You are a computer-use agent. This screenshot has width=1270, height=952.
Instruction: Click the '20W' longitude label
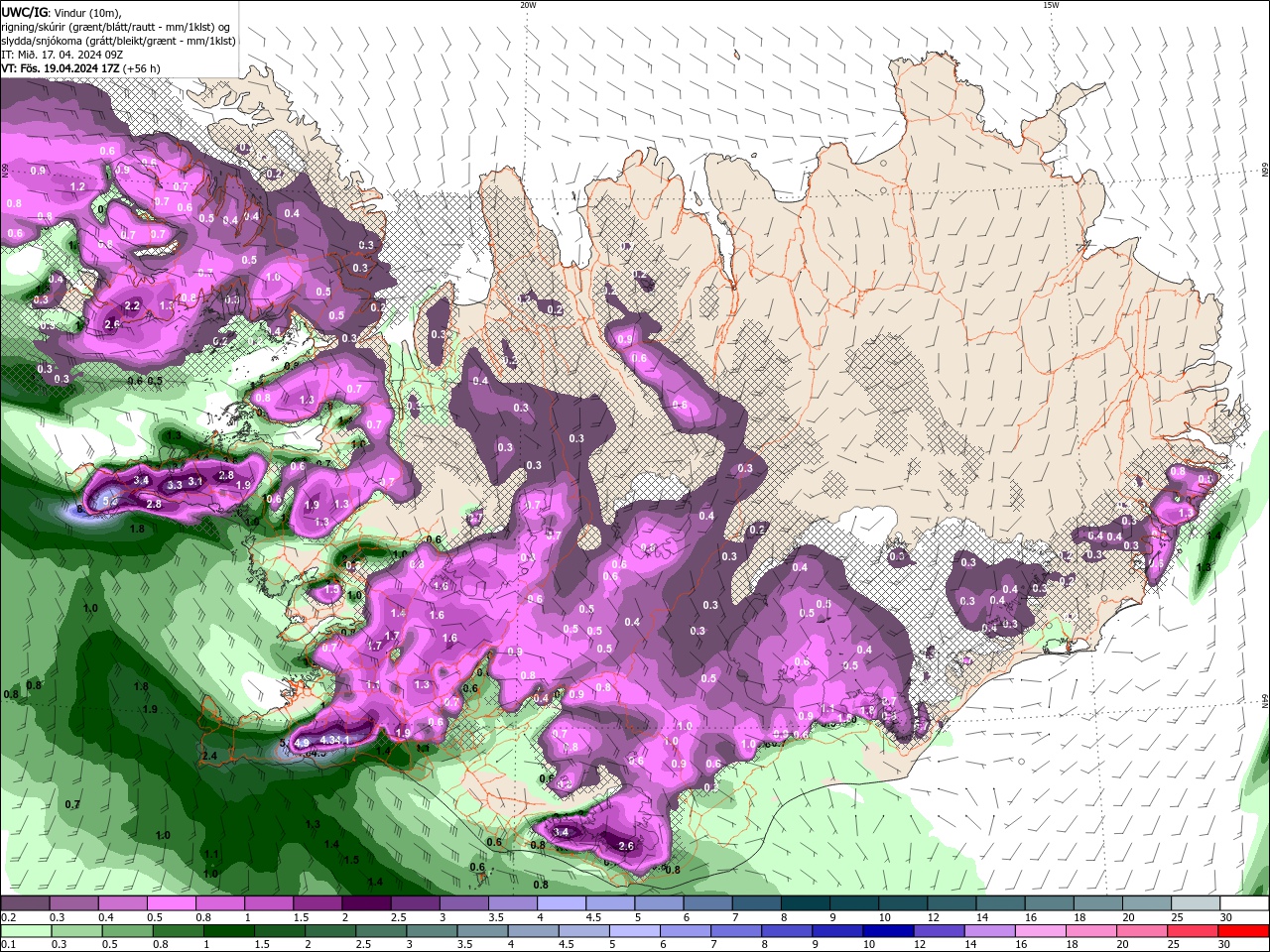pyautogui.click(x=528, y=5)
